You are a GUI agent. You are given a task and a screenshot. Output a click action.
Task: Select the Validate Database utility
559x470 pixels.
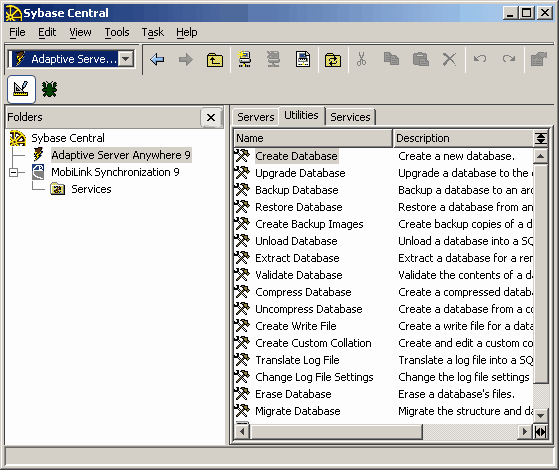(x=299, y=275)
